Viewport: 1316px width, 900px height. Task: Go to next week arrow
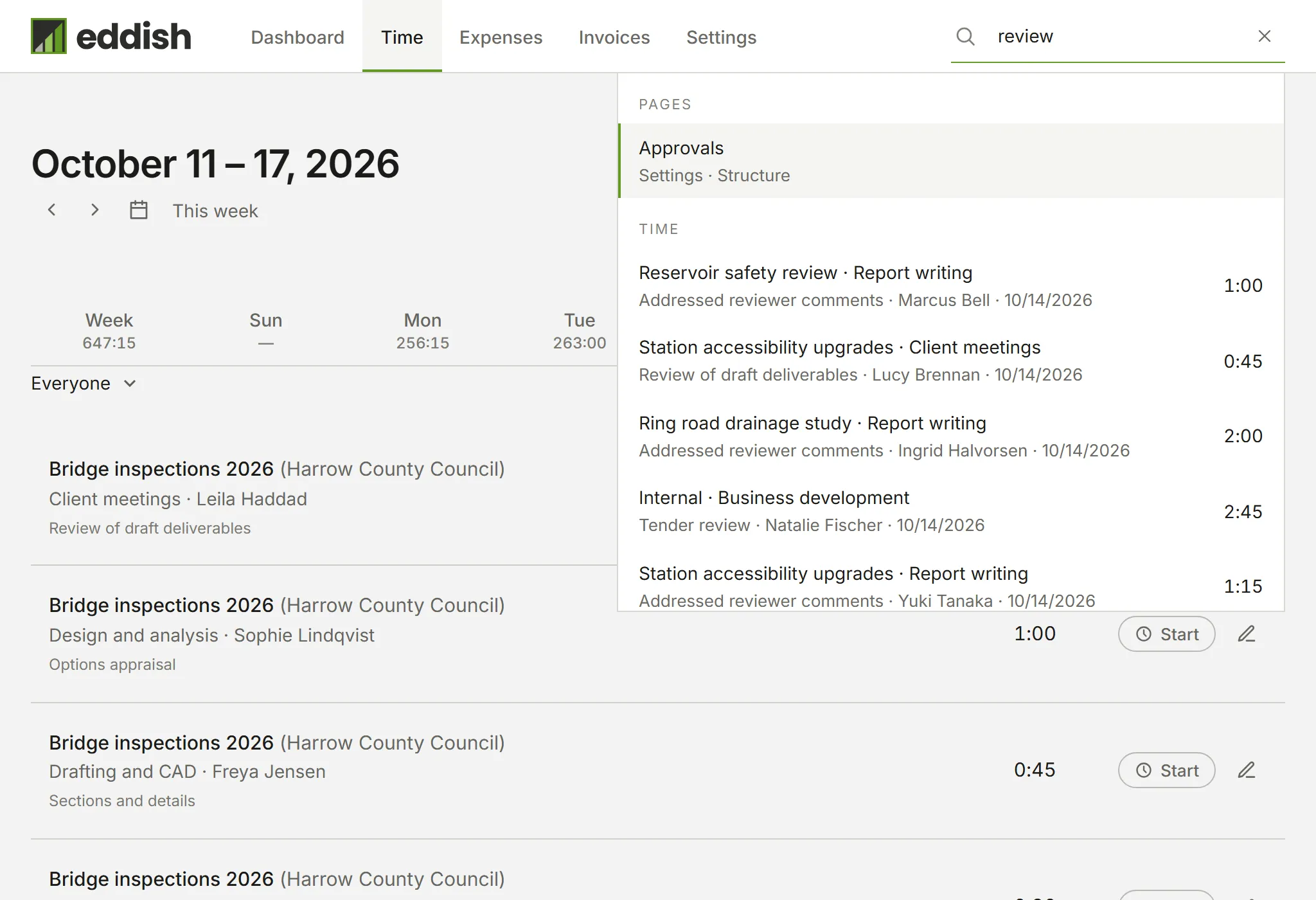[94, 210]
